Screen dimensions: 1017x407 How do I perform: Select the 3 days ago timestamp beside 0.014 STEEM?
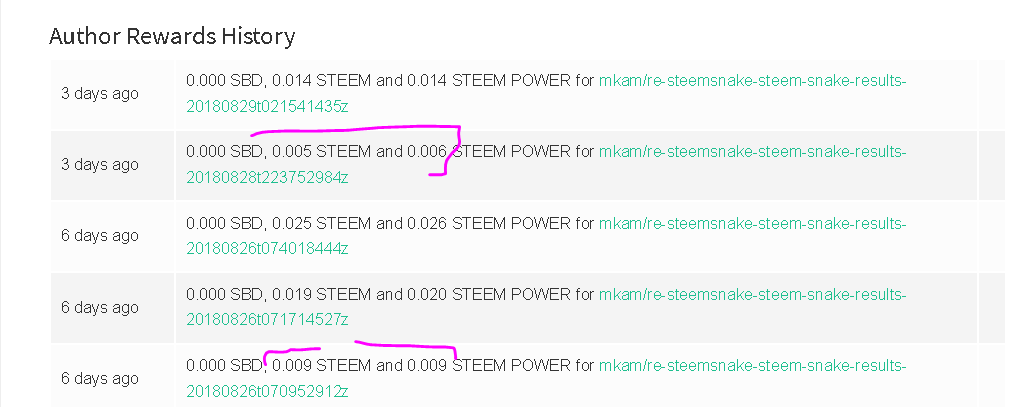point(100,93)
